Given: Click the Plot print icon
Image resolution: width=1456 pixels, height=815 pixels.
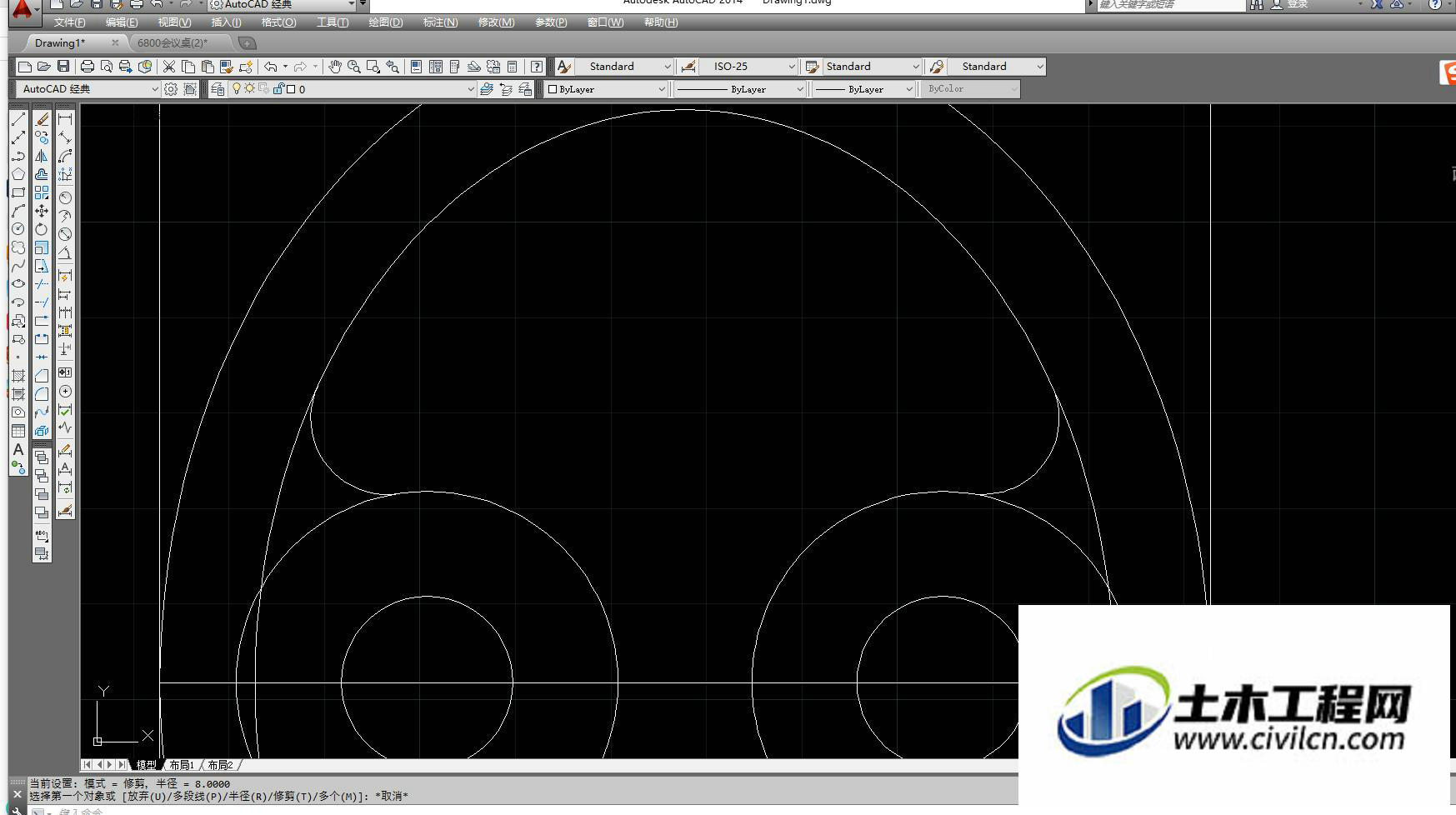Looking at the screenshot, I should pos(87,67).
